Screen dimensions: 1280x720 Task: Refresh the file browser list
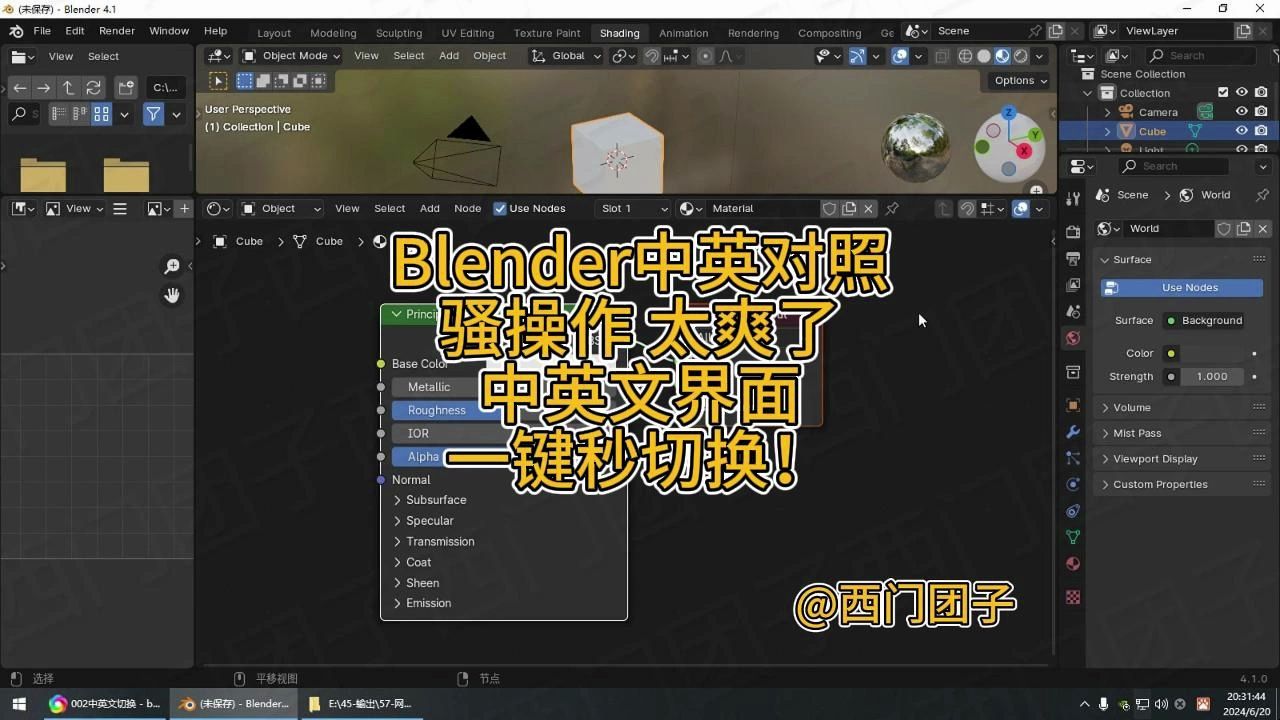93,87
